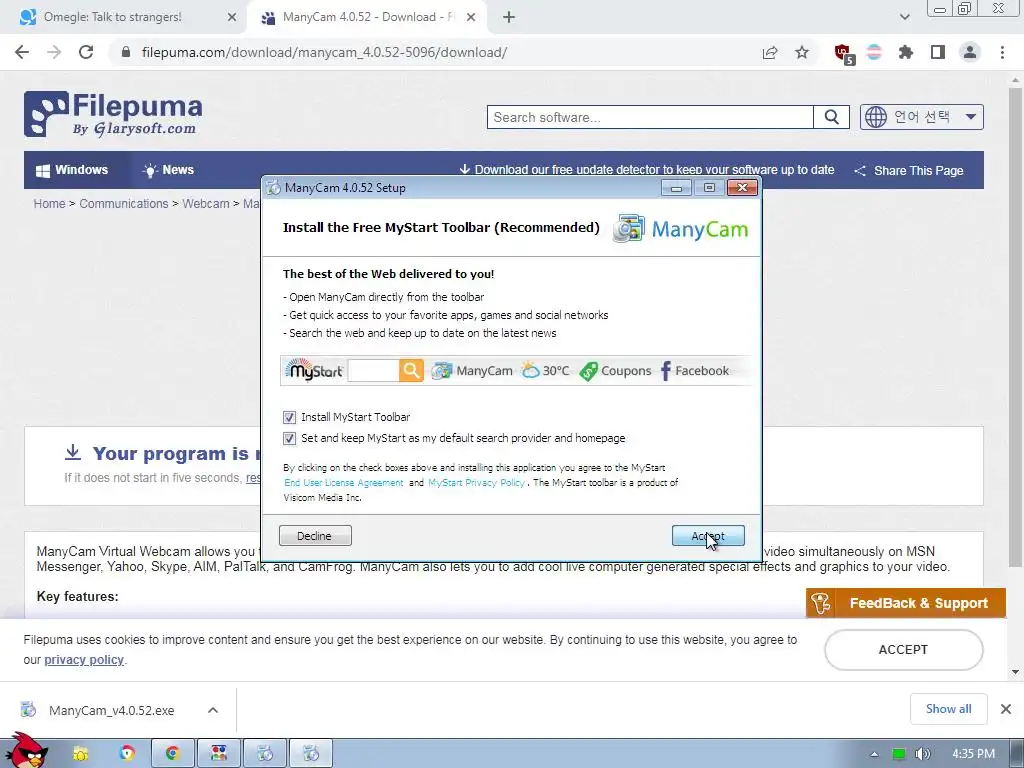Viewport: 1024px width, 768px height.
Task: Reload the Filepuma page
Action: tap(86, 52)
